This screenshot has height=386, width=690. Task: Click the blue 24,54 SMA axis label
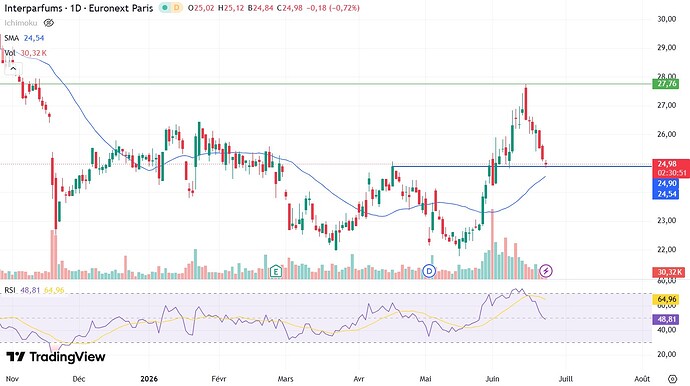667,194
